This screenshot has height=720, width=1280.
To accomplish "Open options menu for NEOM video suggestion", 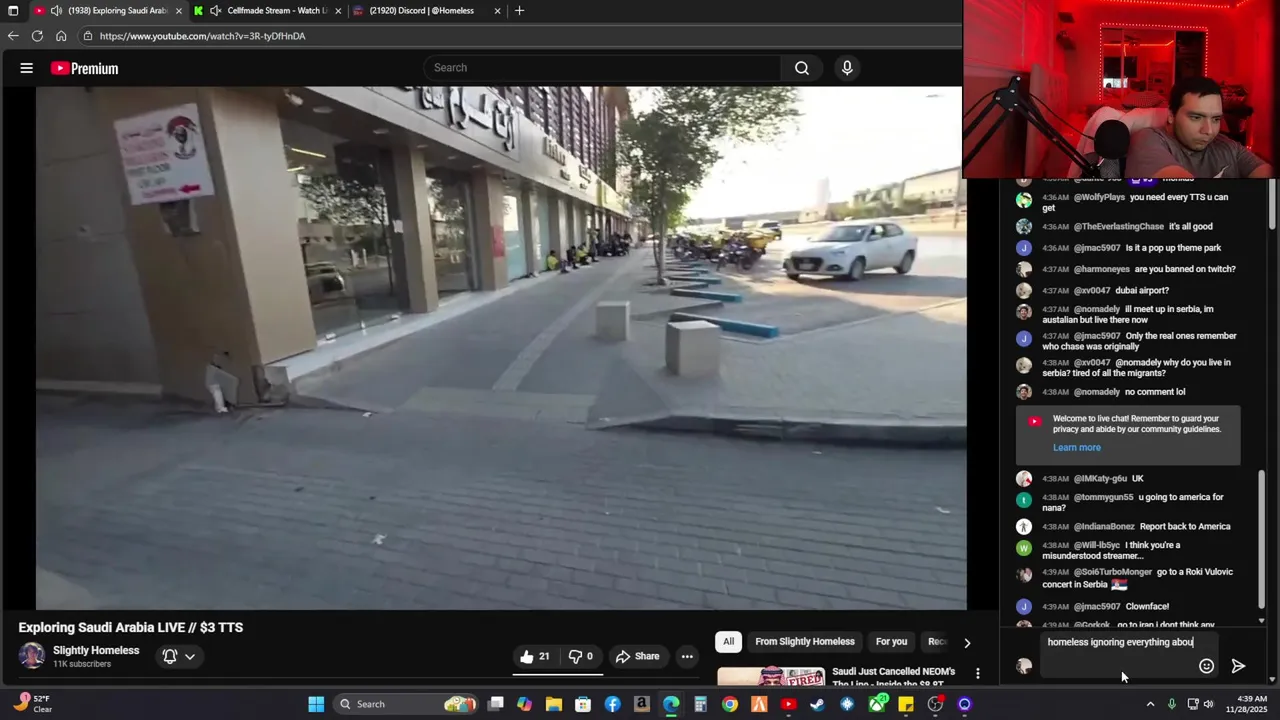I will pyautogui.click(x=978, y=674).
